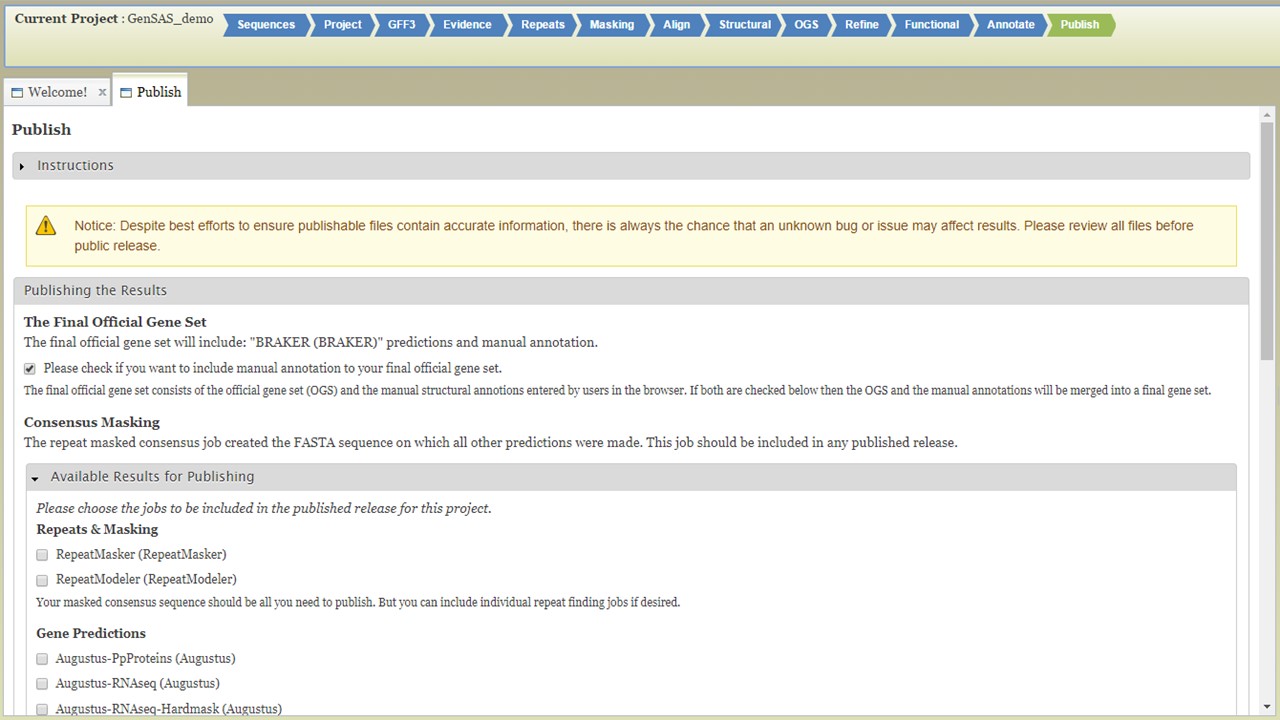The height and width of the screenshot is (720, 1280).
Task: Check Augustus-RNAseq-Hardmask (Augustus) job
Action: (42, 709)
